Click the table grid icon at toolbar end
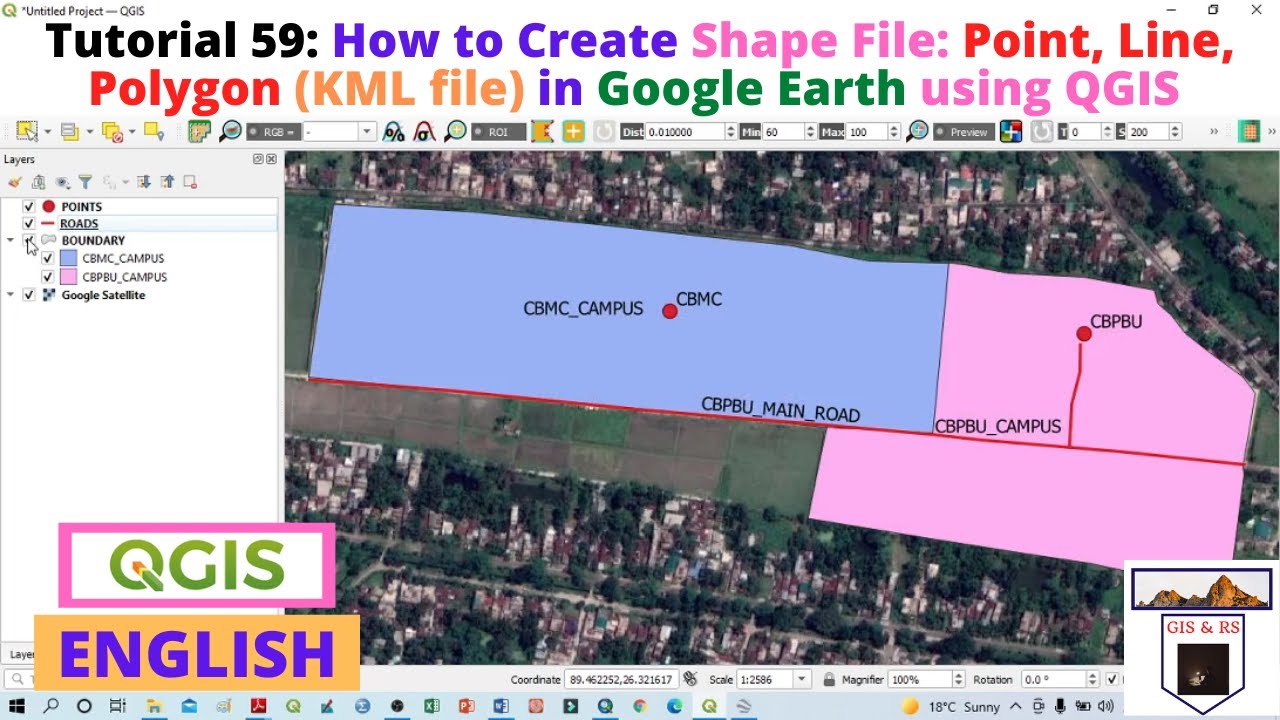Image resolution: width=1280 pixels, height=720 pixels. [x=1248, y=131]
